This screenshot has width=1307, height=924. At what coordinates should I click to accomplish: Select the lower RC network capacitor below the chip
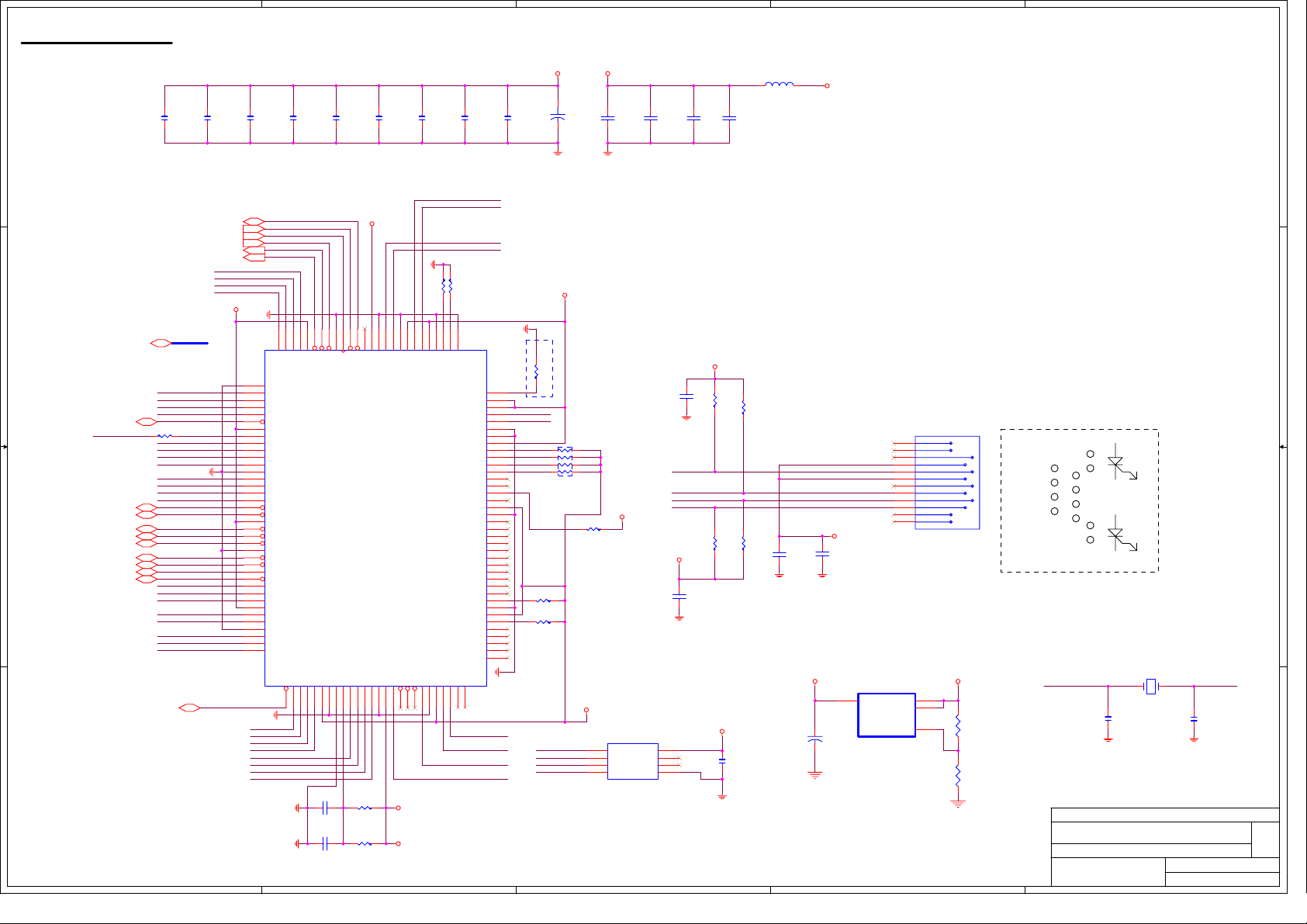pyautogui.click(x=325, y=843)
